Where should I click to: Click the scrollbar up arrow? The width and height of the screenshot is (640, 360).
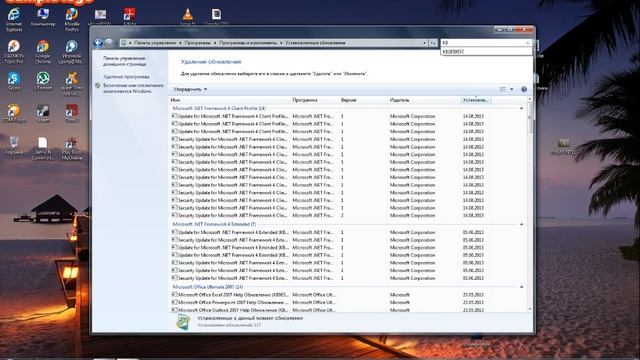pos(530,100)
